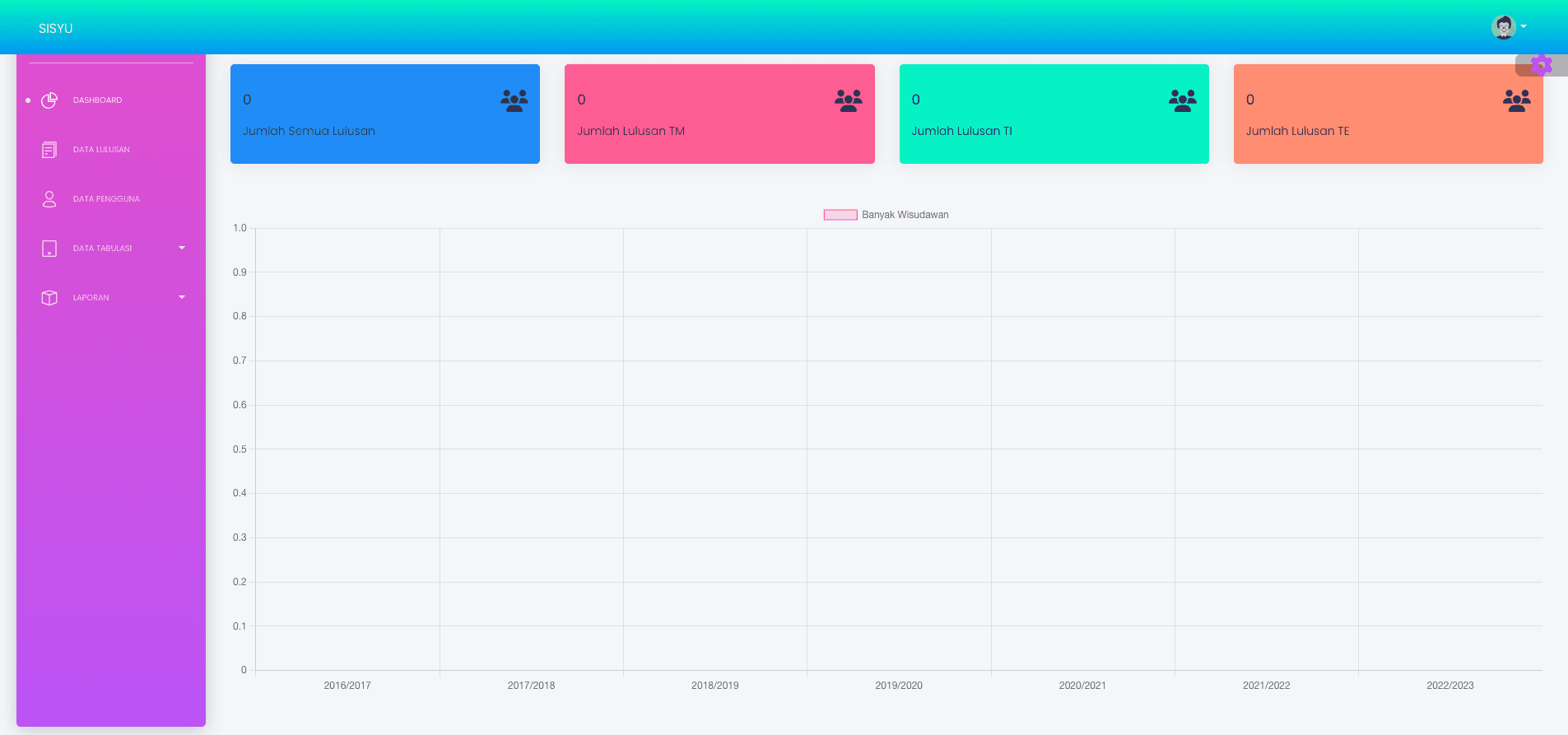Screen dimensions: 1568x735
Task: Click the 2017/2018 axis label
Action: (x=531, y=686)
